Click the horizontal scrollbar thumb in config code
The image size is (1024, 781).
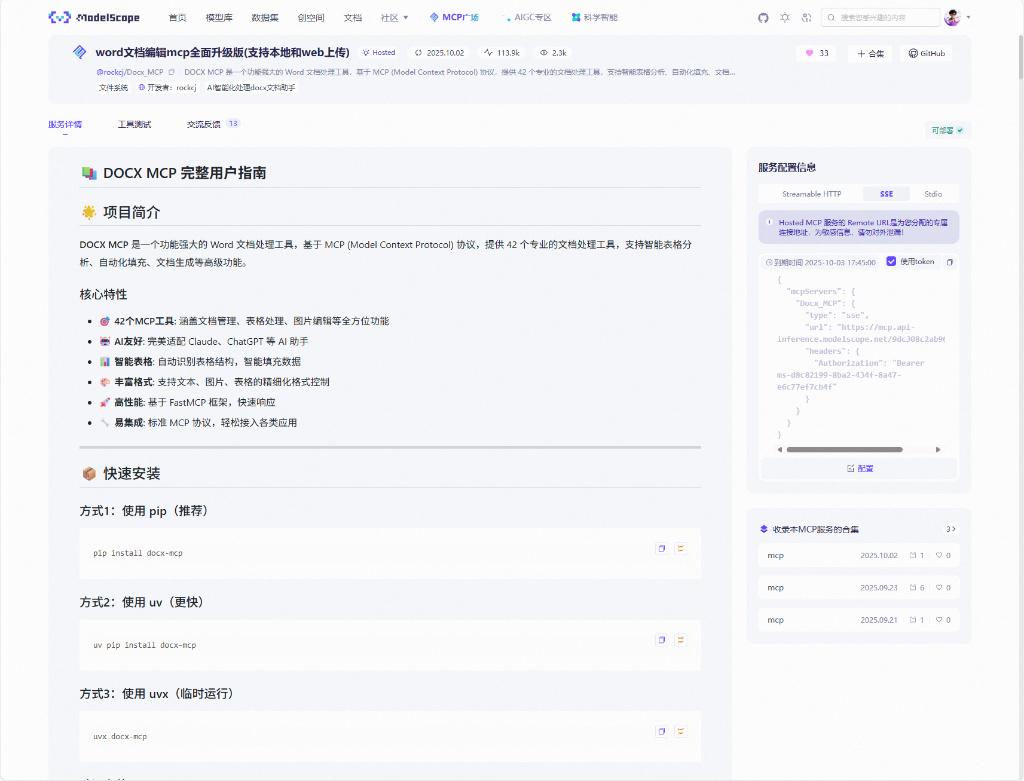[x=844, y=449]
